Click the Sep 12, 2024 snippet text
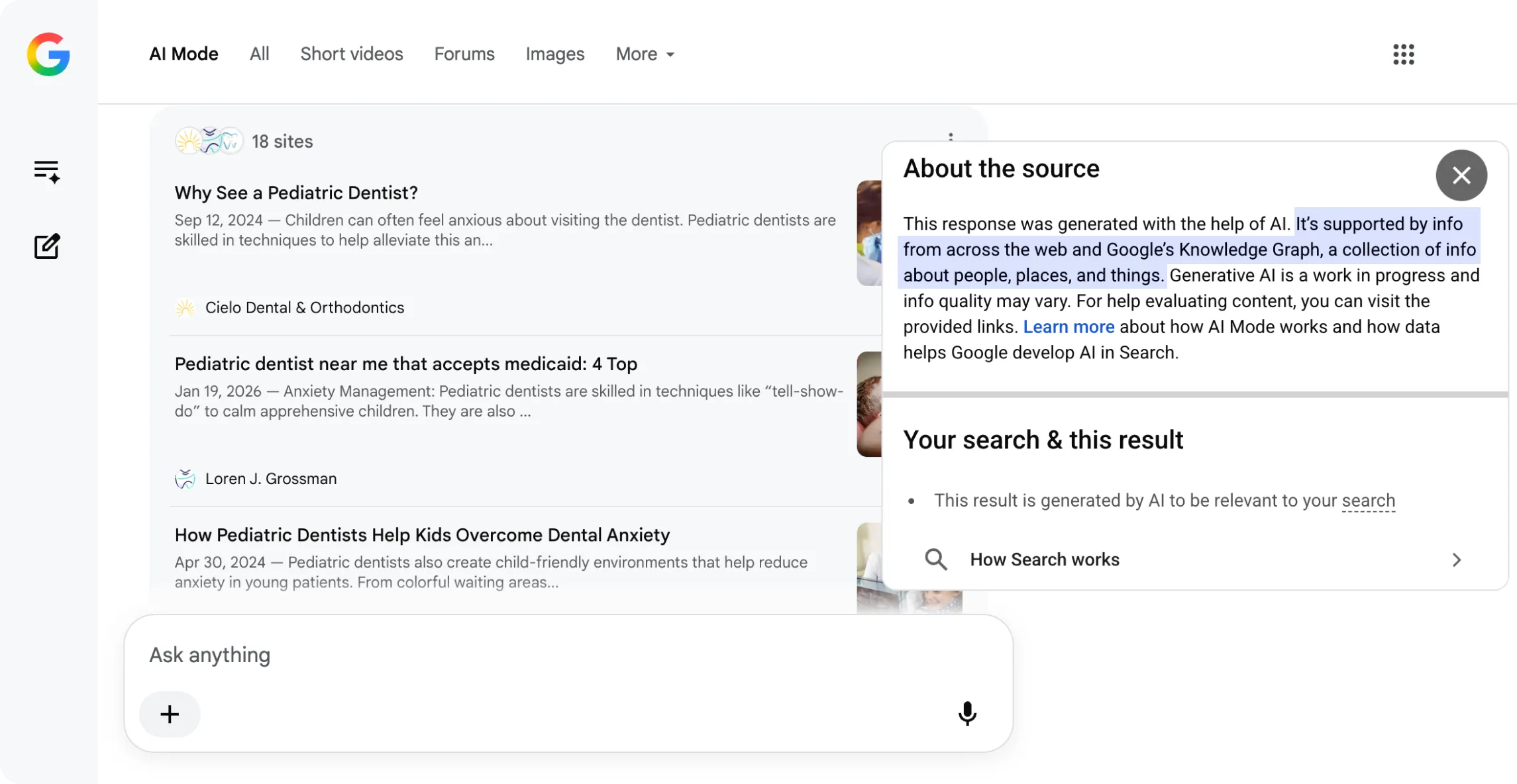 click(x=505, y=230)
